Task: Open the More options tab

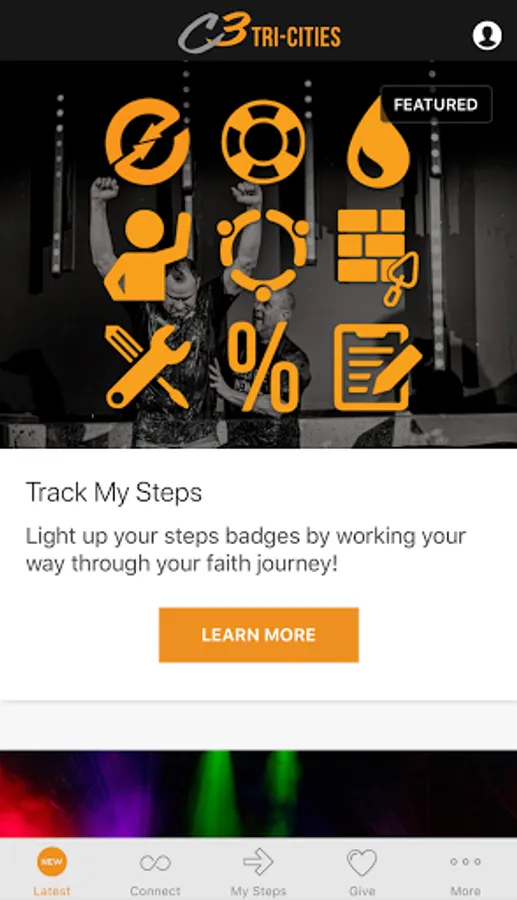Action: [465, 870]
